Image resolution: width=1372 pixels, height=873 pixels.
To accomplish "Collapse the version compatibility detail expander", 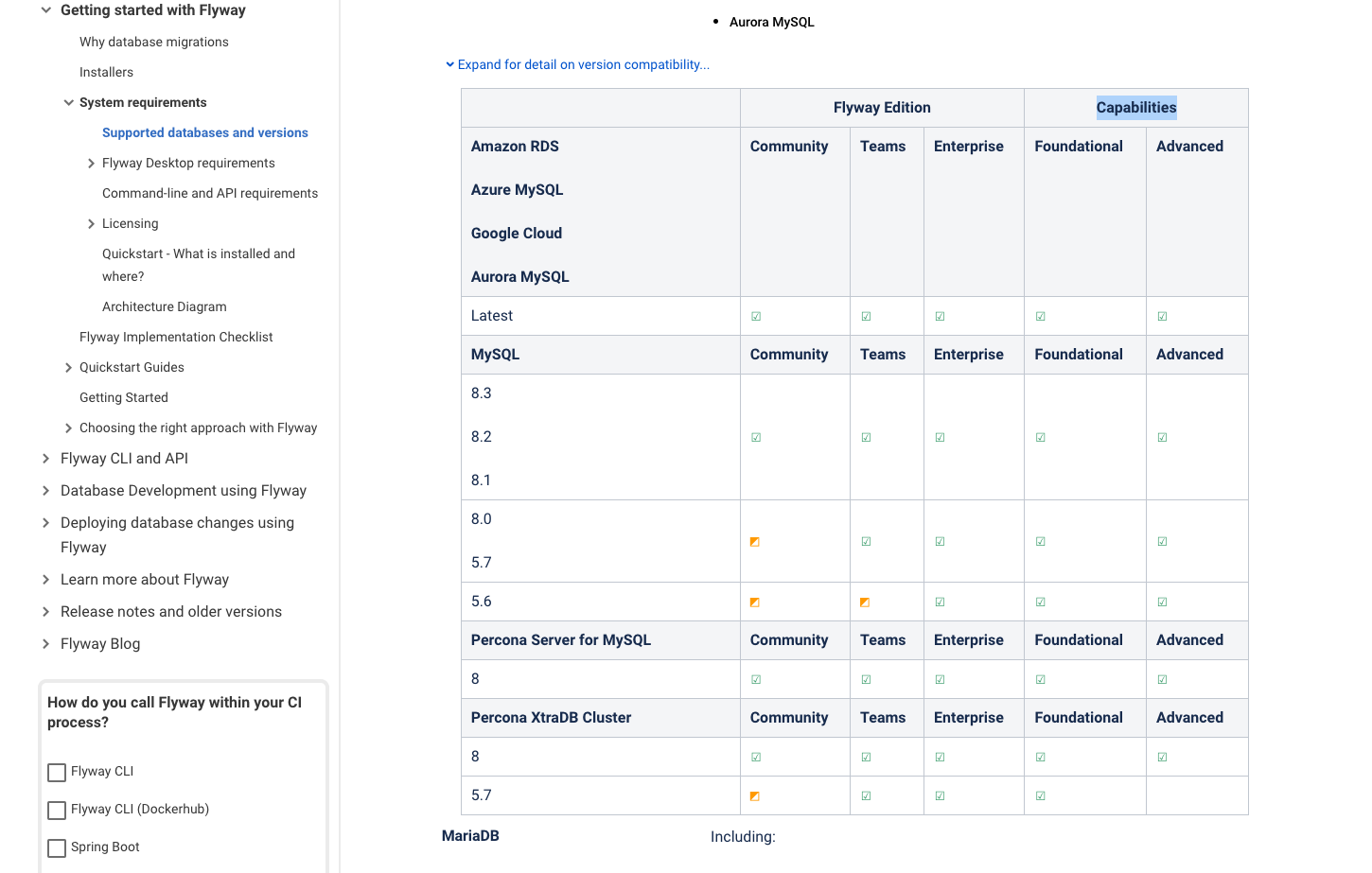I will [577, 65].
